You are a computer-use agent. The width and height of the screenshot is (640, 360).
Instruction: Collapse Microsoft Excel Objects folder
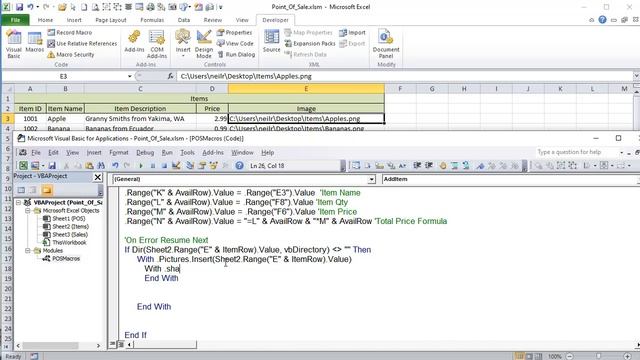(28, 211)
